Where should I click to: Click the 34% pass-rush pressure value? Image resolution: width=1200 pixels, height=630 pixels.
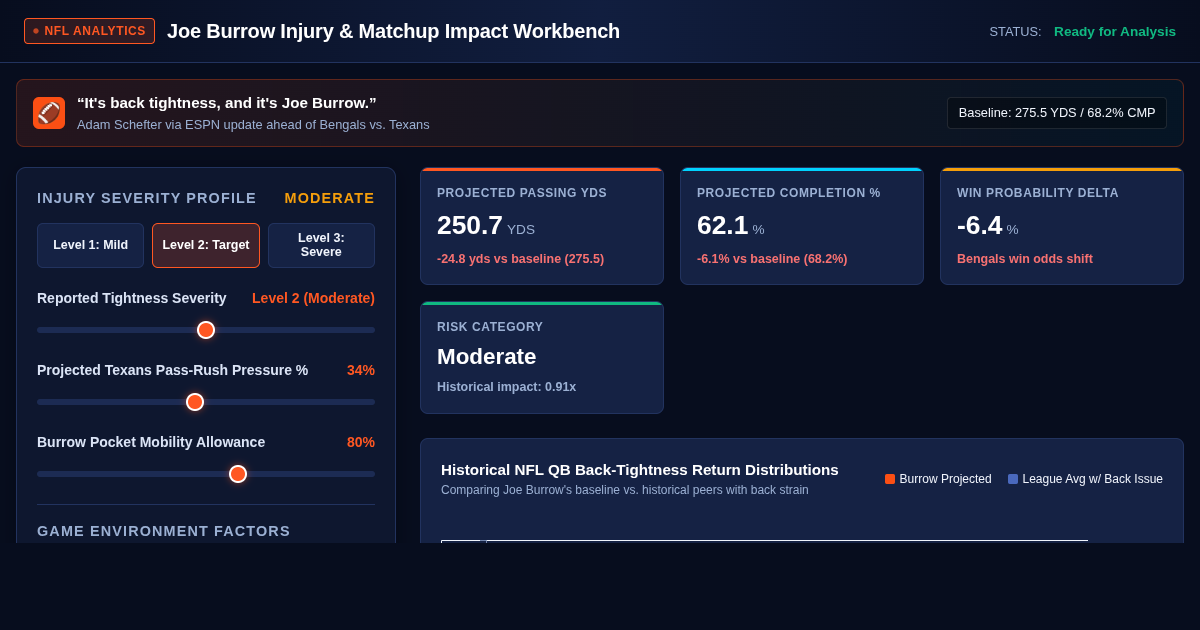361,370
